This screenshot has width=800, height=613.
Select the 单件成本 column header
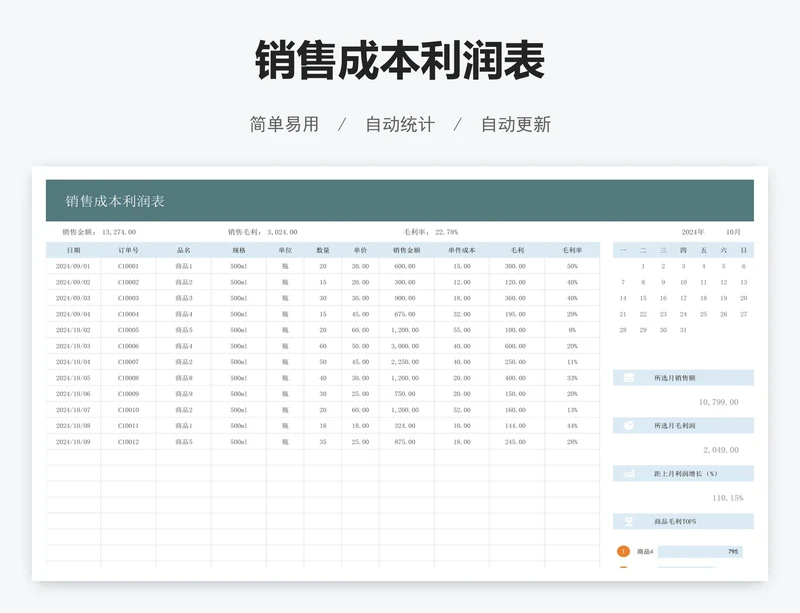[462, 250]
